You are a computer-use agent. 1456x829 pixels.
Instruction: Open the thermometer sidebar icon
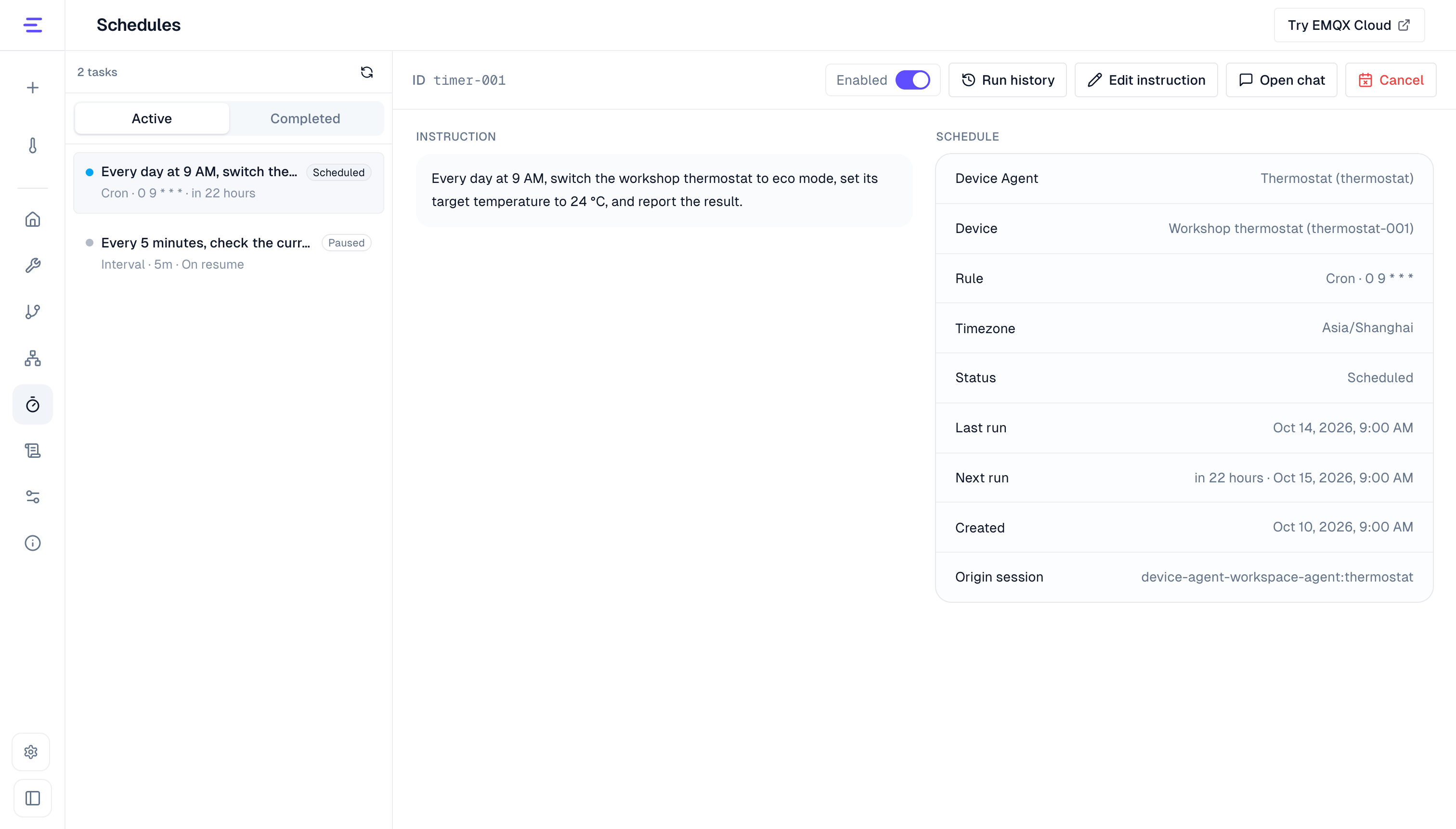pyautogui.click(x=32, y=145)
